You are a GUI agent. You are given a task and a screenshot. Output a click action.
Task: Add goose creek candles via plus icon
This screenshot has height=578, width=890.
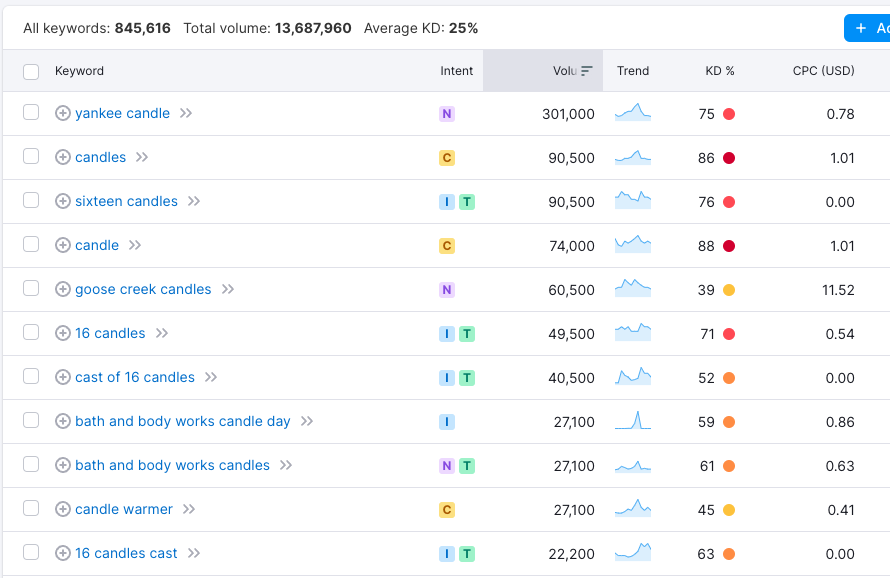coord(62,289)
